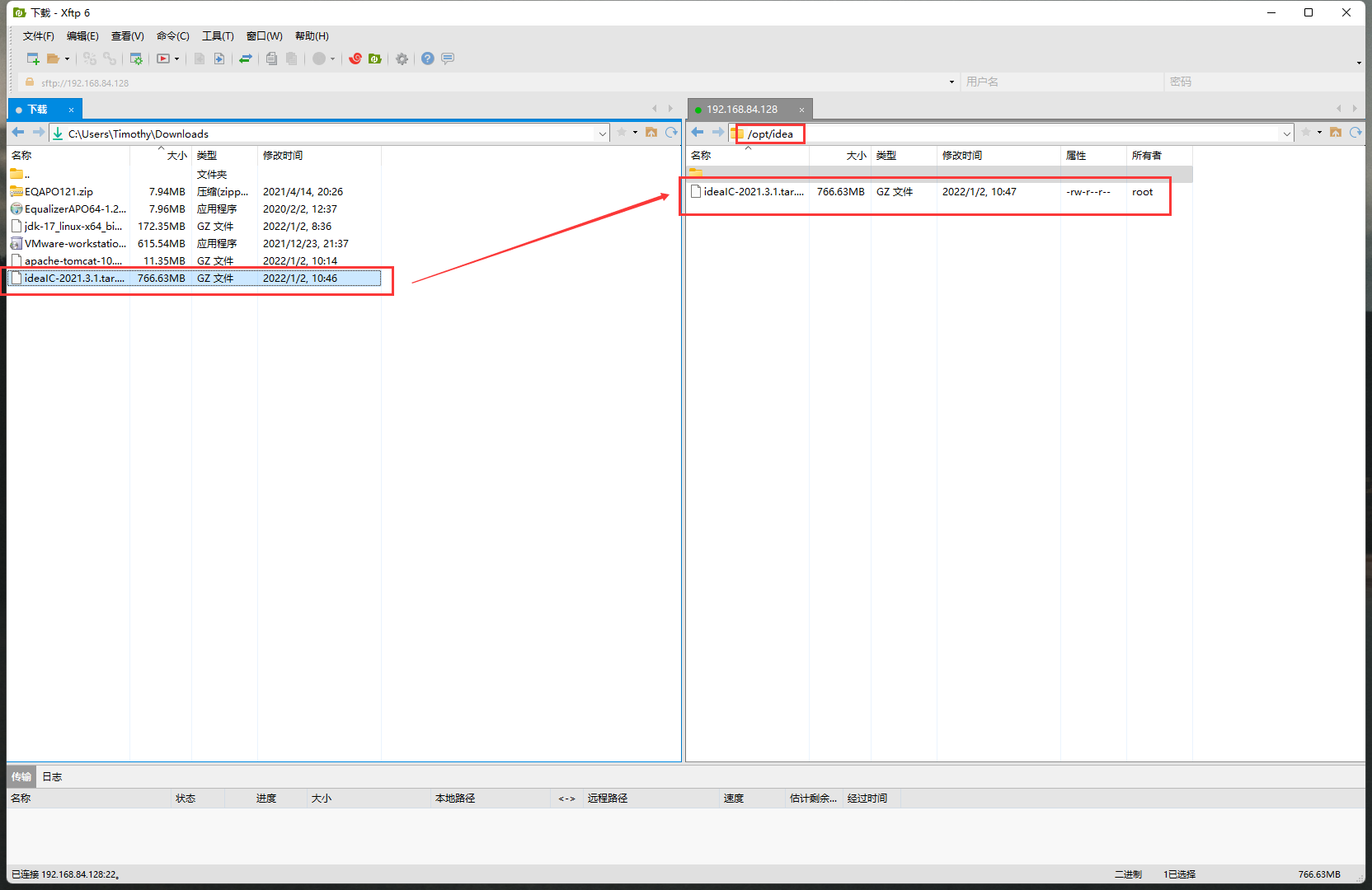Go forward in local pane navigation
The image size is (1372, 890).
pos(39,133)
